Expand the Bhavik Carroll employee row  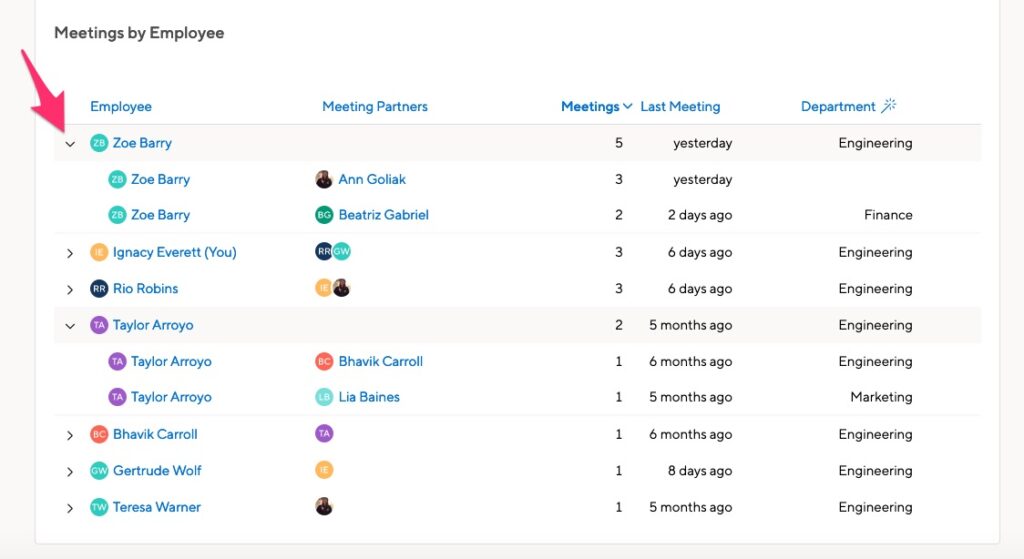70,435
